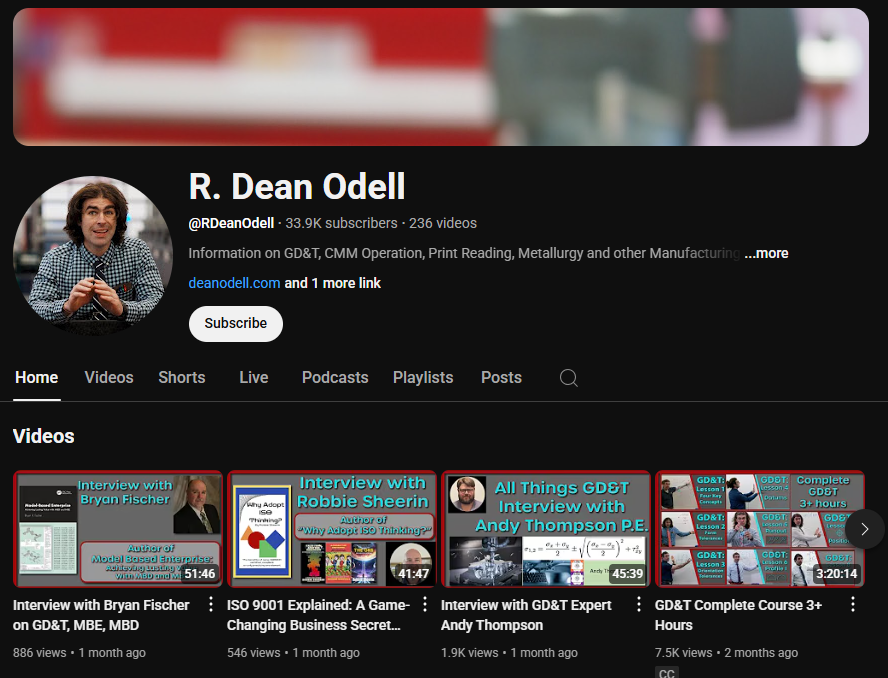888x678 pixels.
Task: Click the R. Dean Odell profile picture
Action: click(x=93, y=255)
